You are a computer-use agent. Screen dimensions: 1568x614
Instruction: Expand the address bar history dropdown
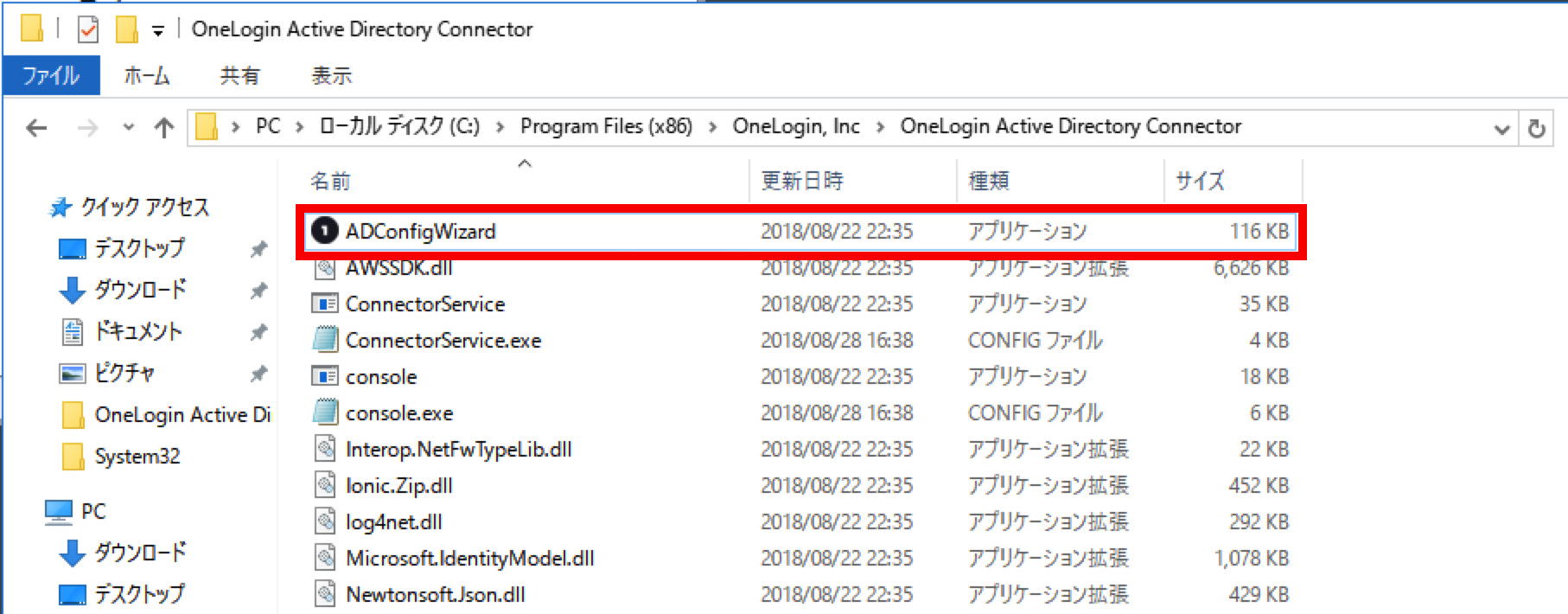click(x=1502, y=130)
